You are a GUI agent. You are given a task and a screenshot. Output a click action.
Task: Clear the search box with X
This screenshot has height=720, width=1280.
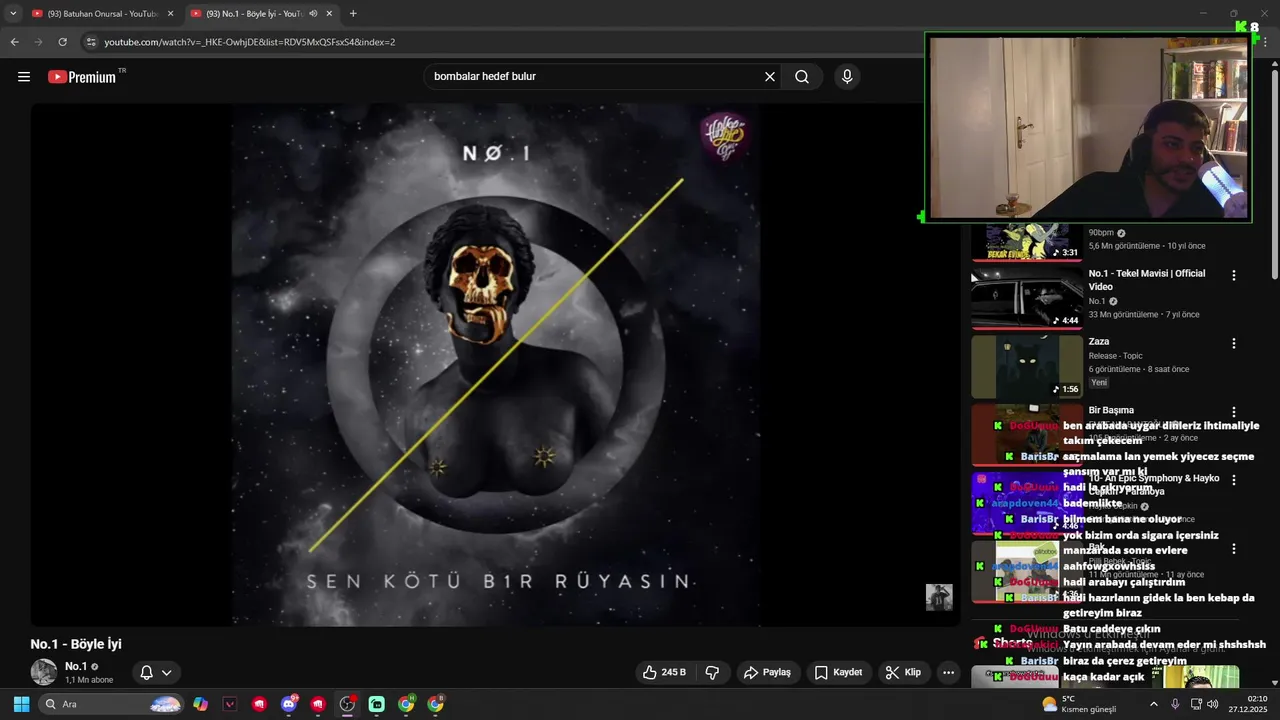tap(770, 77)
